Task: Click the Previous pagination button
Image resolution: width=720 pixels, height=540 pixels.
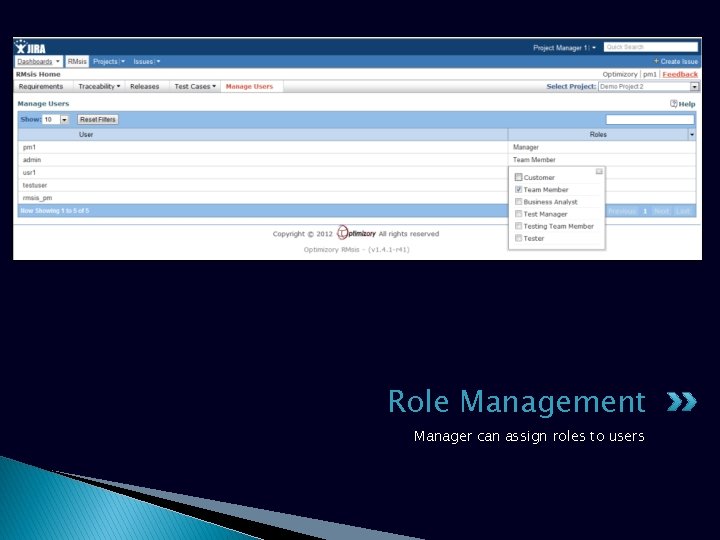Action: 622,211
